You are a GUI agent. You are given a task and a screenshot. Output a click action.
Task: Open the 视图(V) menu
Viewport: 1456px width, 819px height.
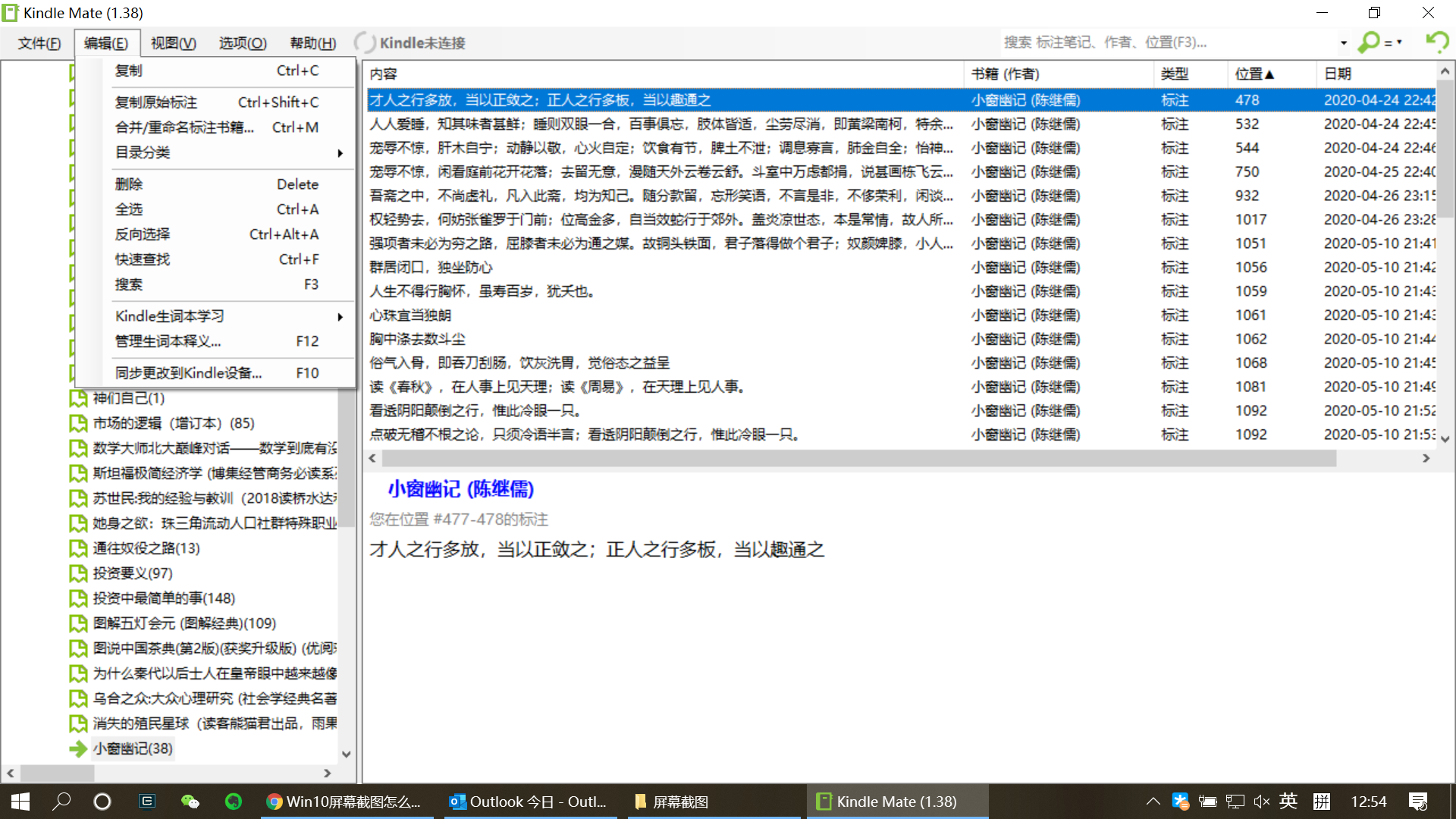coord(173,43)
